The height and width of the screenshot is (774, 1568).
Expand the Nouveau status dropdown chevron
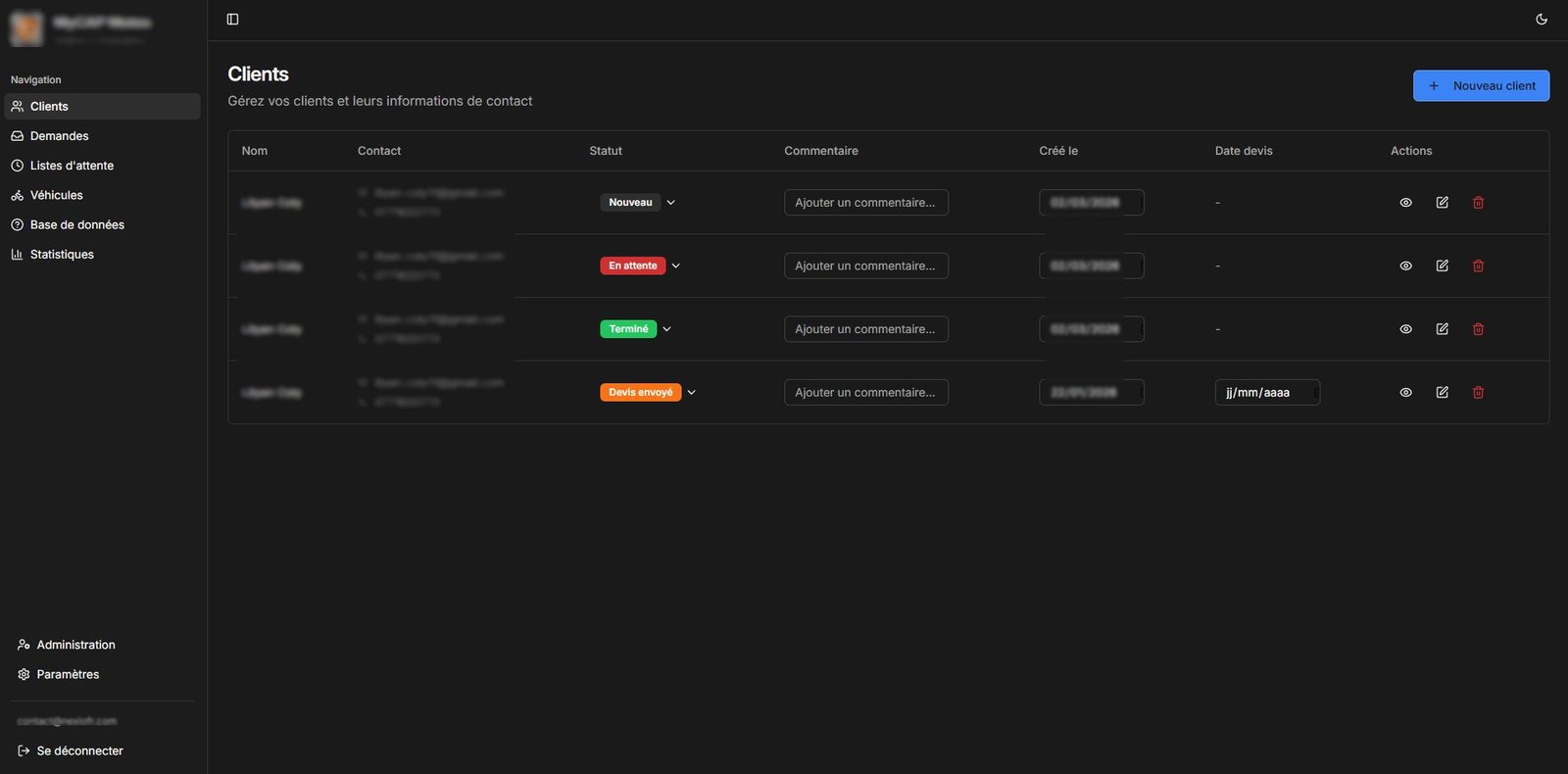[x=671, y=203]
